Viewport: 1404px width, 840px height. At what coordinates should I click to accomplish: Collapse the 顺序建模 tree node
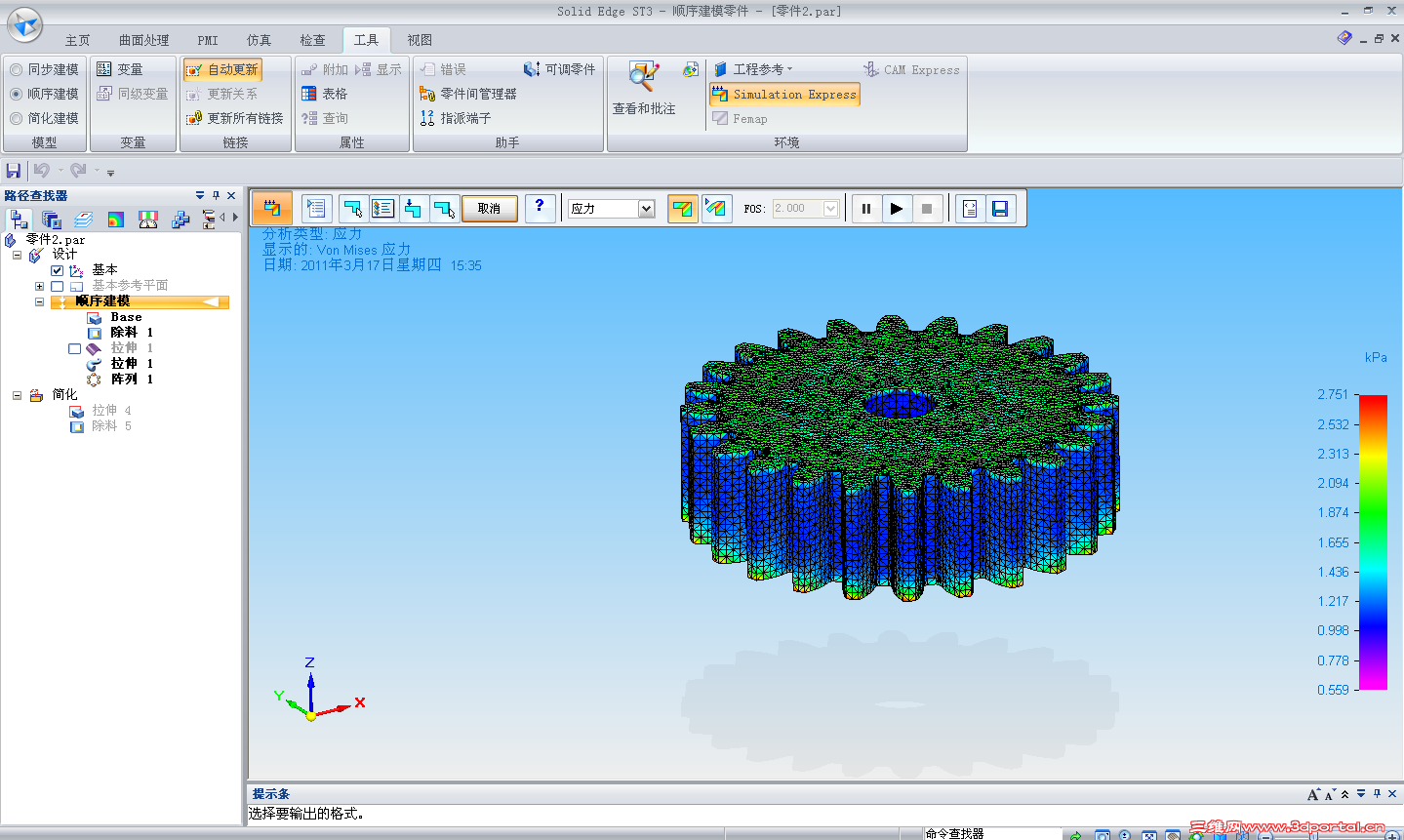(x=39, y=301)
